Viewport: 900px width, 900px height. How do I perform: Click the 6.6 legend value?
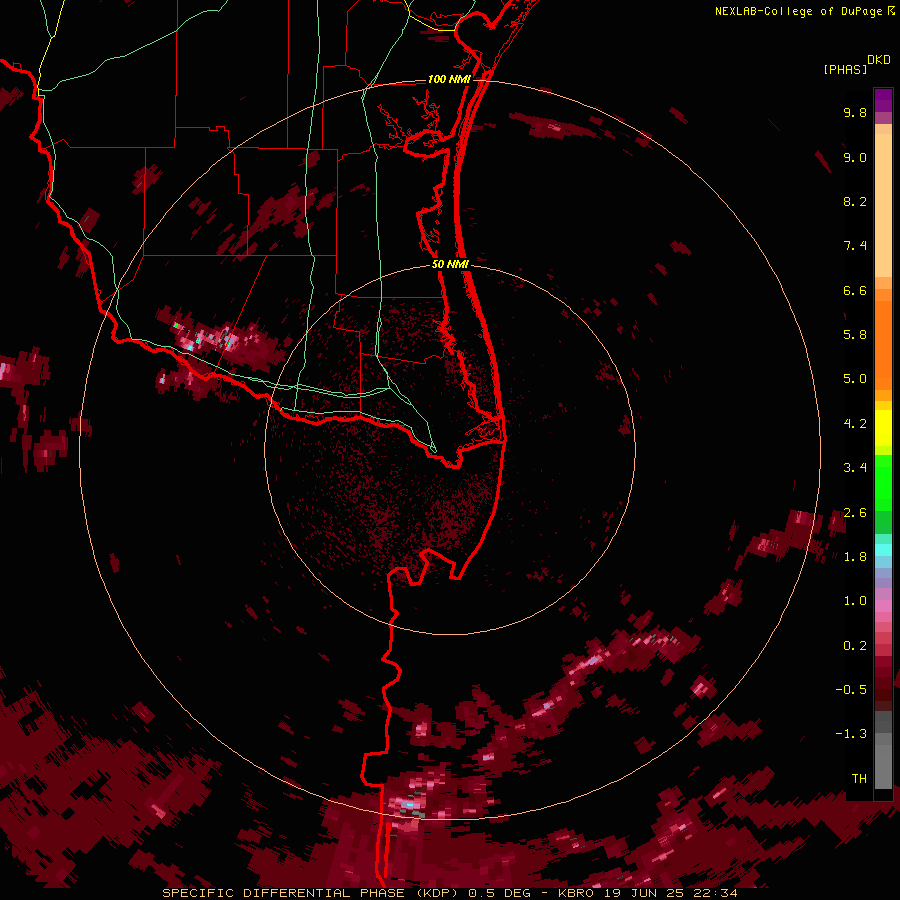coord(855,290)
